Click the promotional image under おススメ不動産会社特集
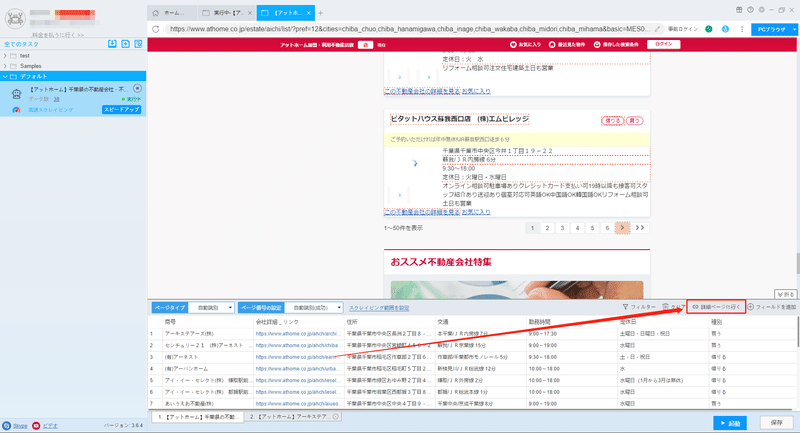 pos(517,289)
